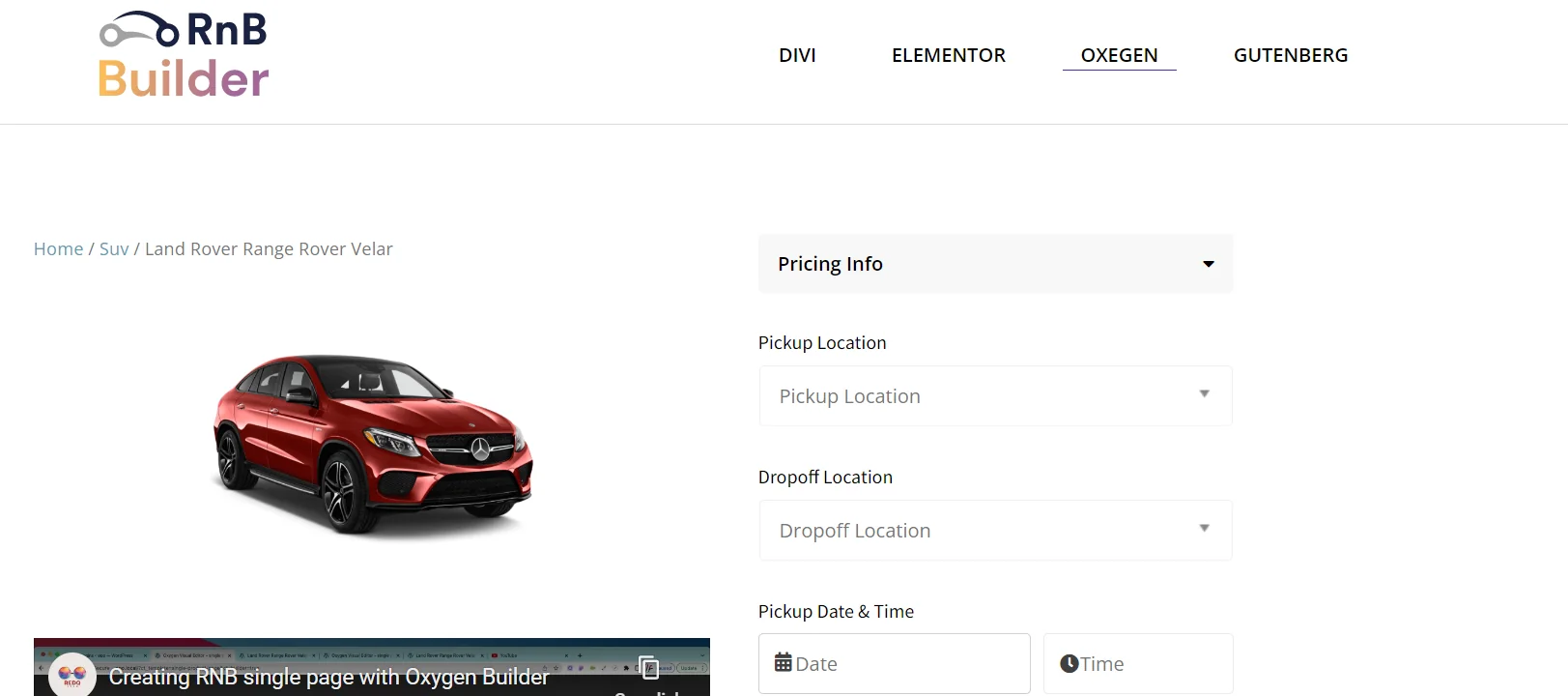Follow the Suv breadcrumb link

[x=114, y=249]
